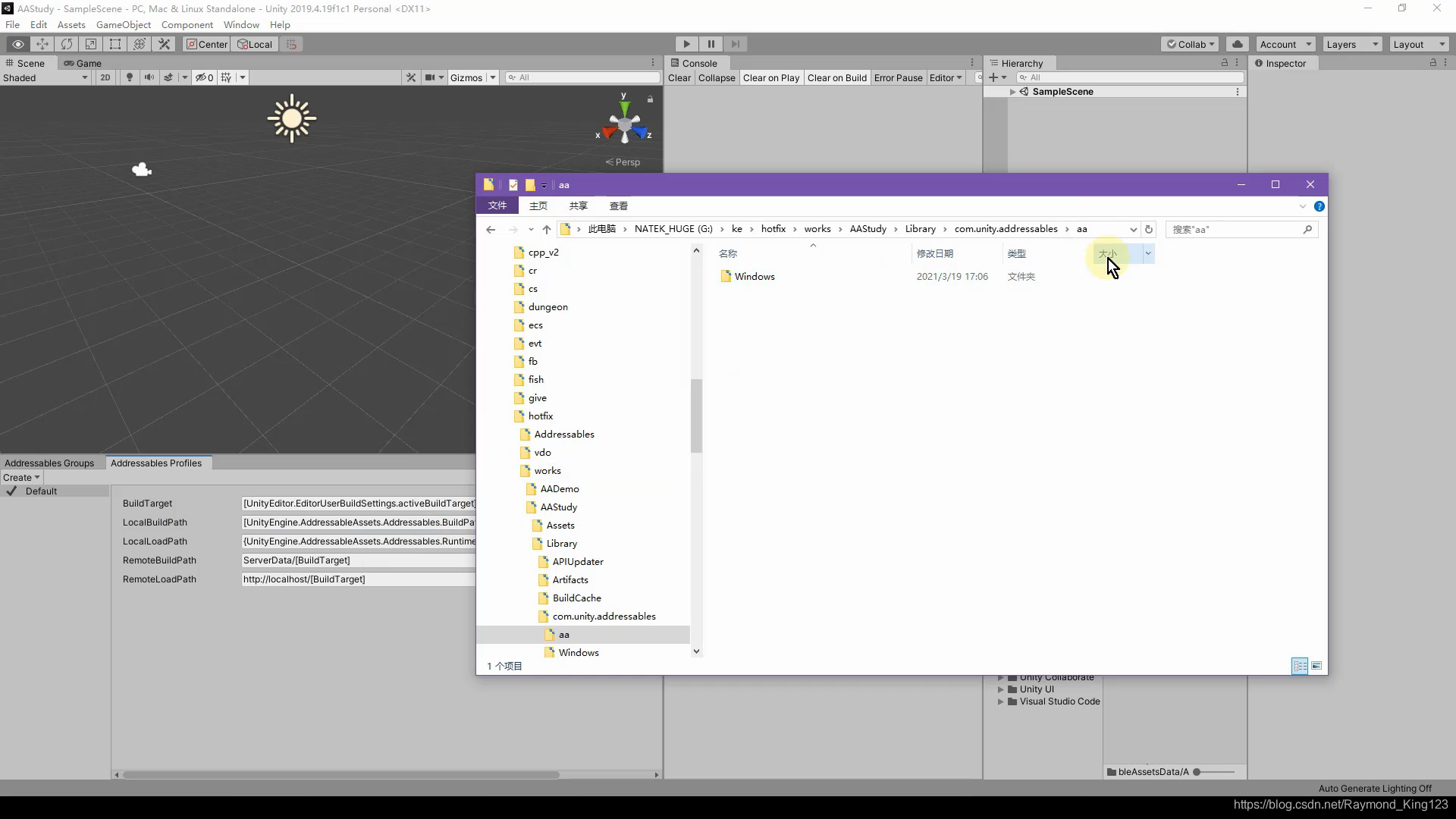Screen dimensions: 1456x819
Task: Open the Console Editor dropdown
Action: 946,77
